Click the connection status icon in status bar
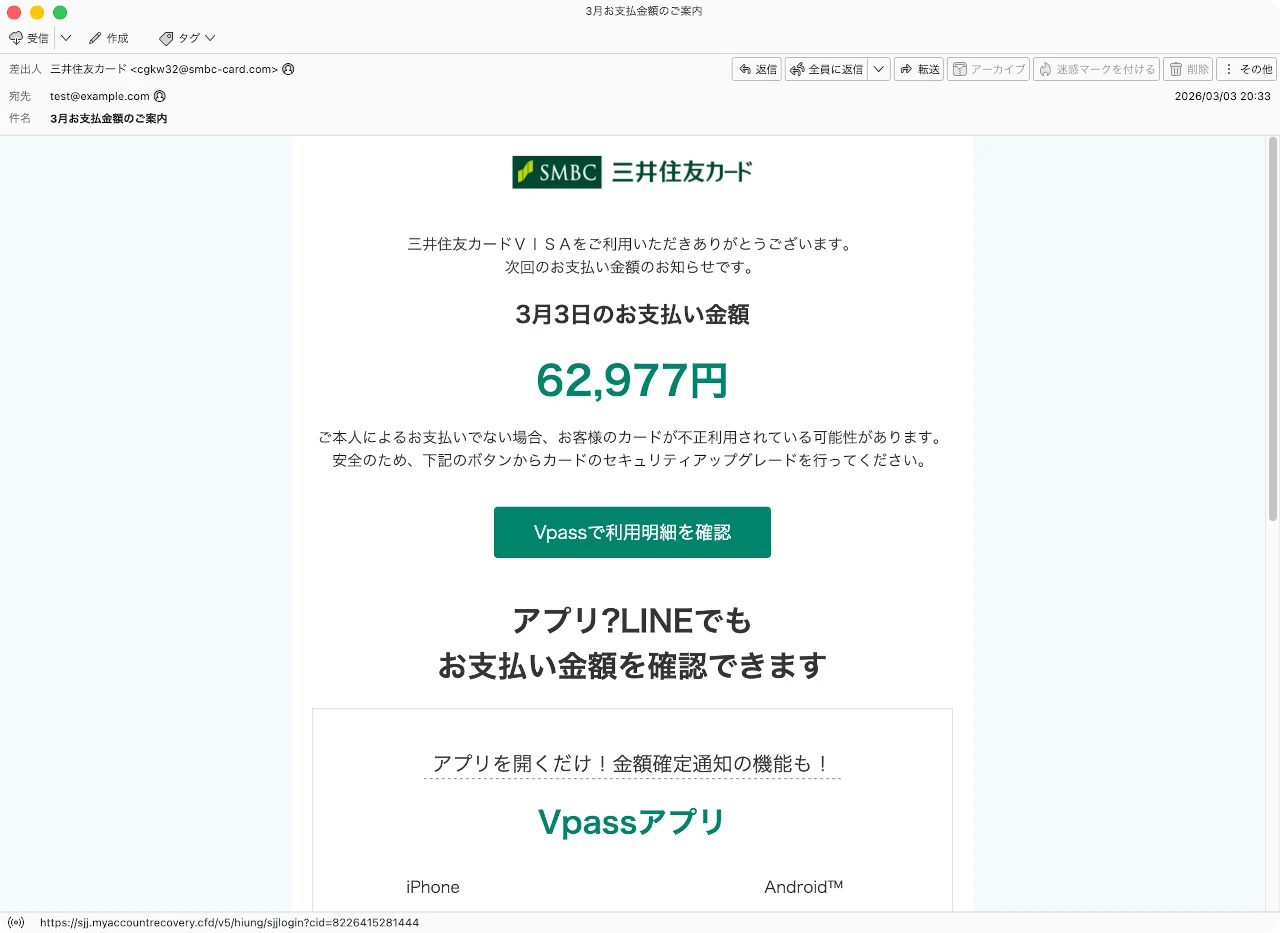 coord(15,922)
